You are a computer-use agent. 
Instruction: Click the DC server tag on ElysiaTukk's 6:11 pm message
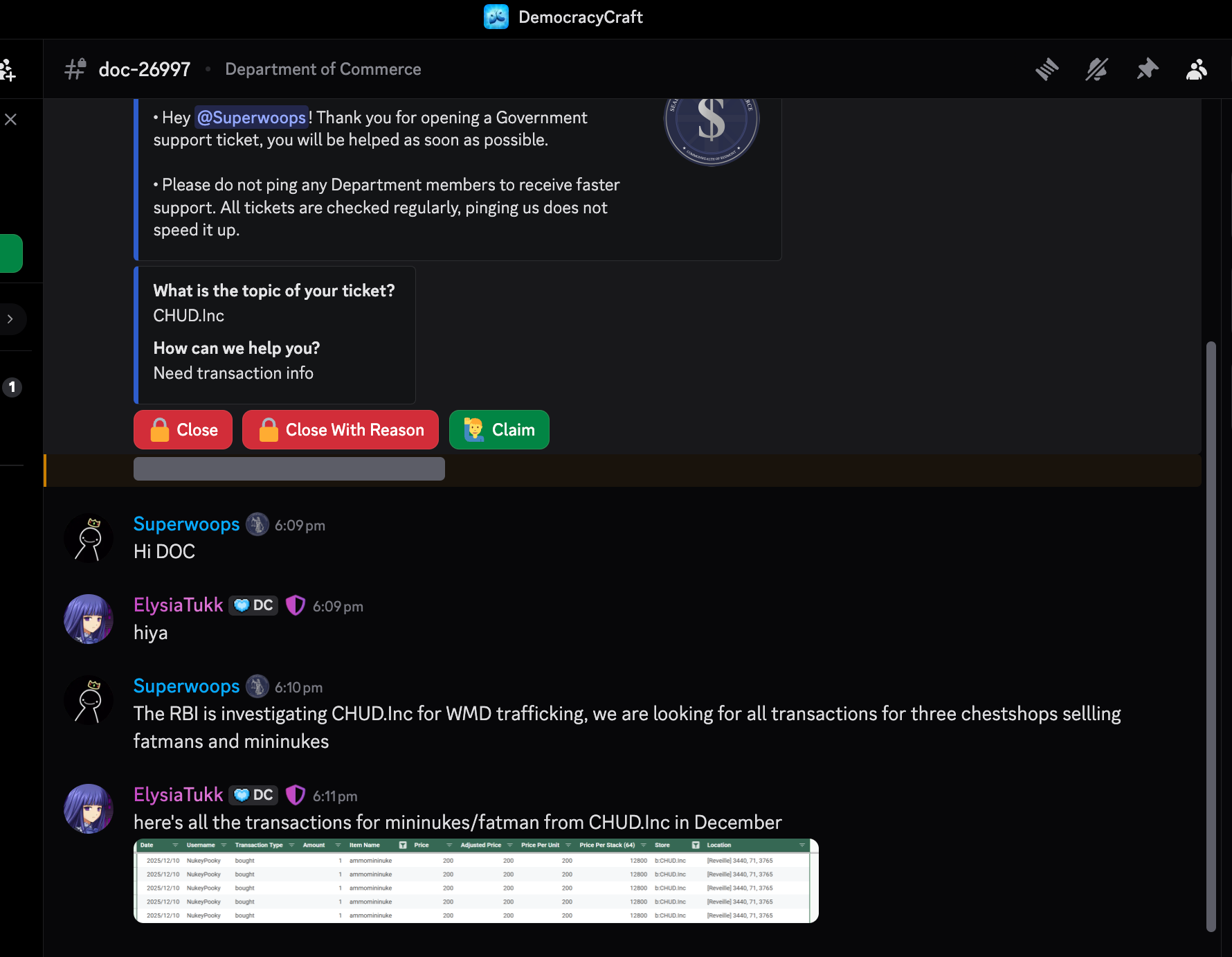tap(254, 795)
